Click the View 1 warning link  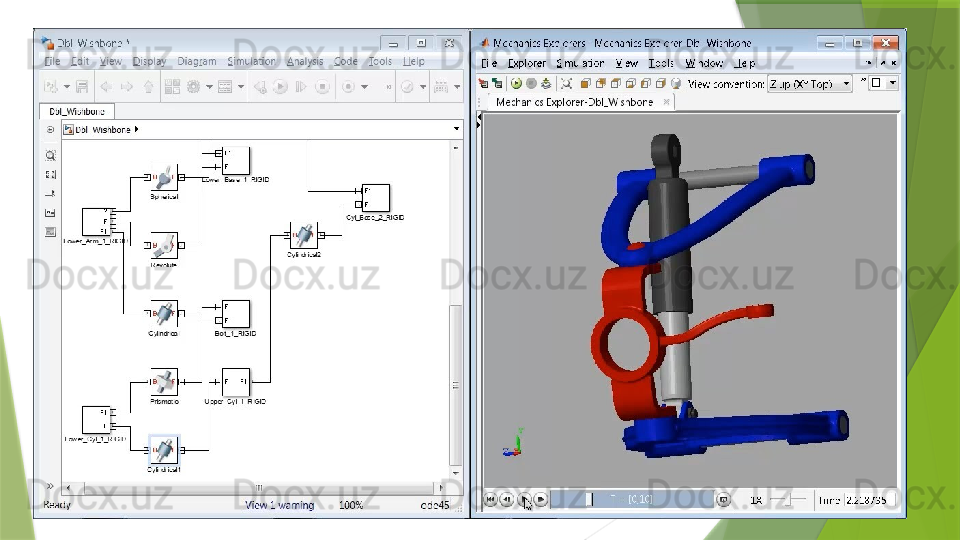pyautogui.click(x=279, y=505)
